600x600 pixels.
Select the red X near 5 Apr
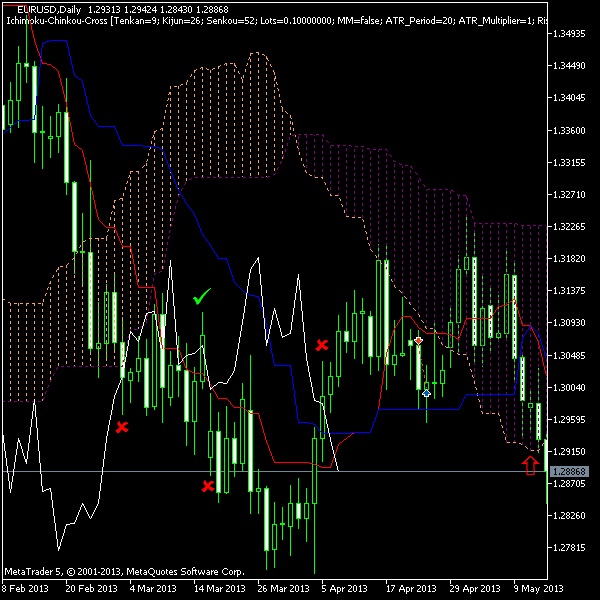pos(322,345)
